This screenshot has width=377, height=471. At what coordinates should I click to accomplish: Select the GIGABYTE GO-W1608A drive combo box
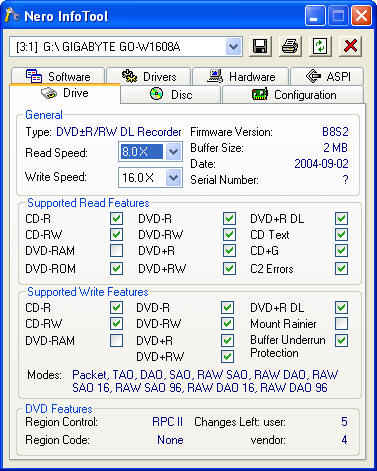point(126,47)
